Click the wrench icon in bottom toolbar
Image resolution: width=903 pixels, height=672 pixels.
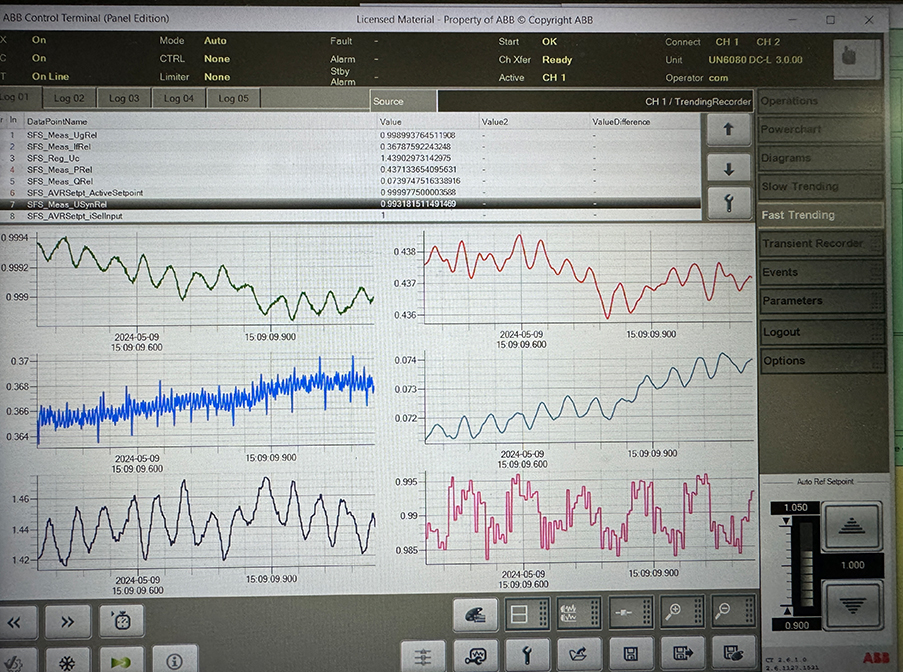tap(526, 656)
